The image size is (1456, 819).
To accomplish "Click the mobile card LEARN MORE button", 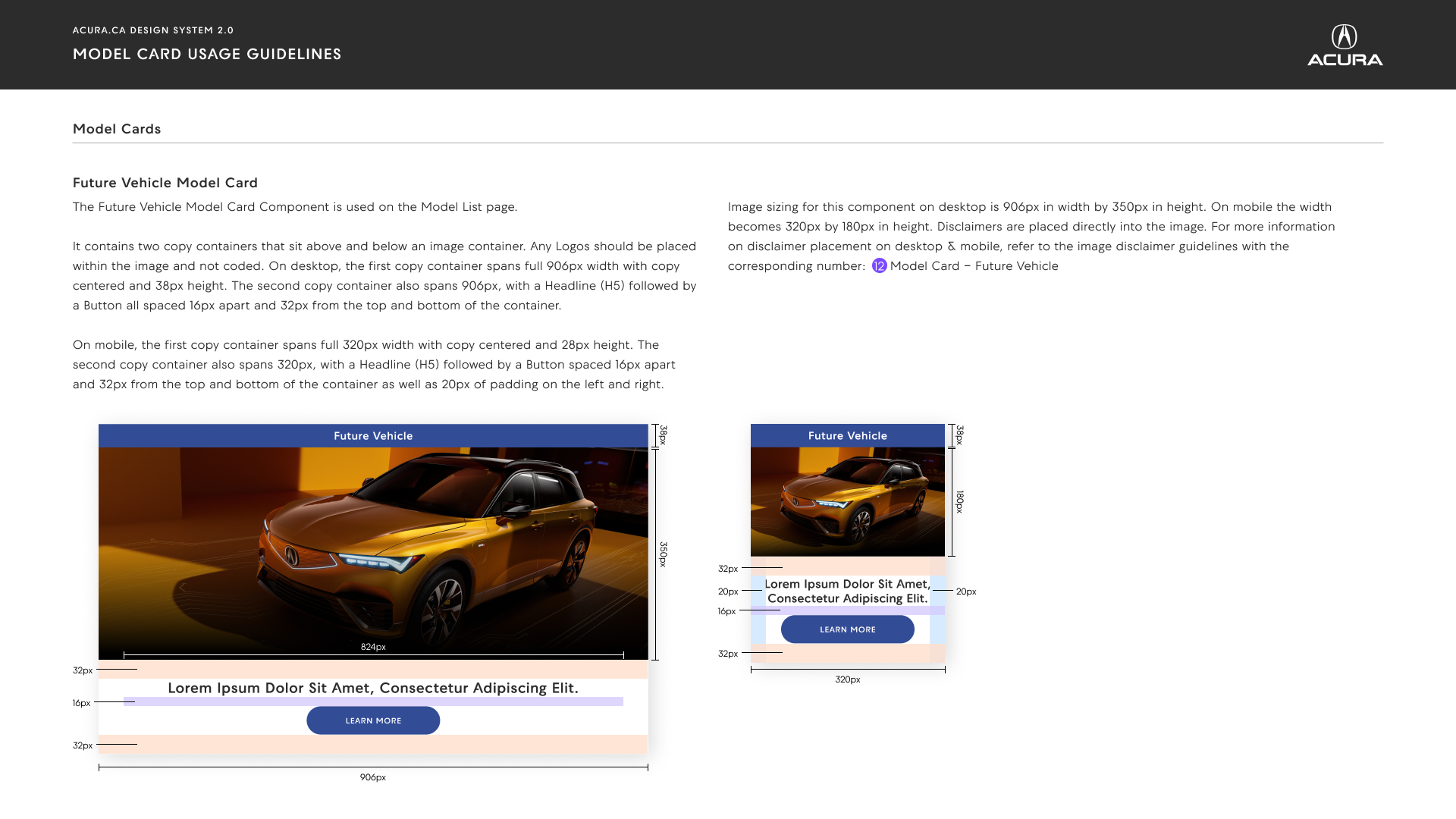I will point(847,629).
